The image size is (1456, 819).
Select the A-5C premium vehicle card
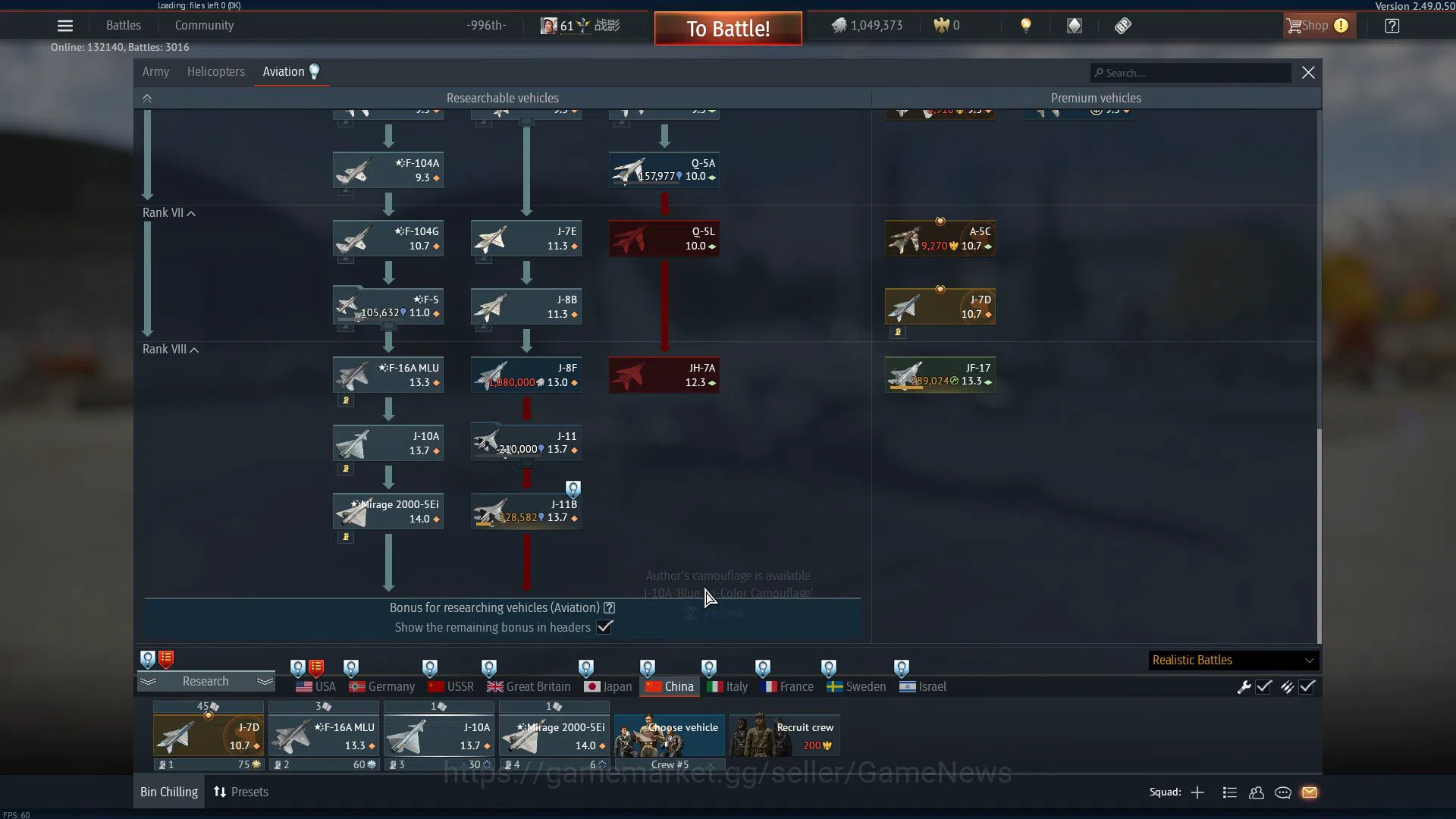940,238
